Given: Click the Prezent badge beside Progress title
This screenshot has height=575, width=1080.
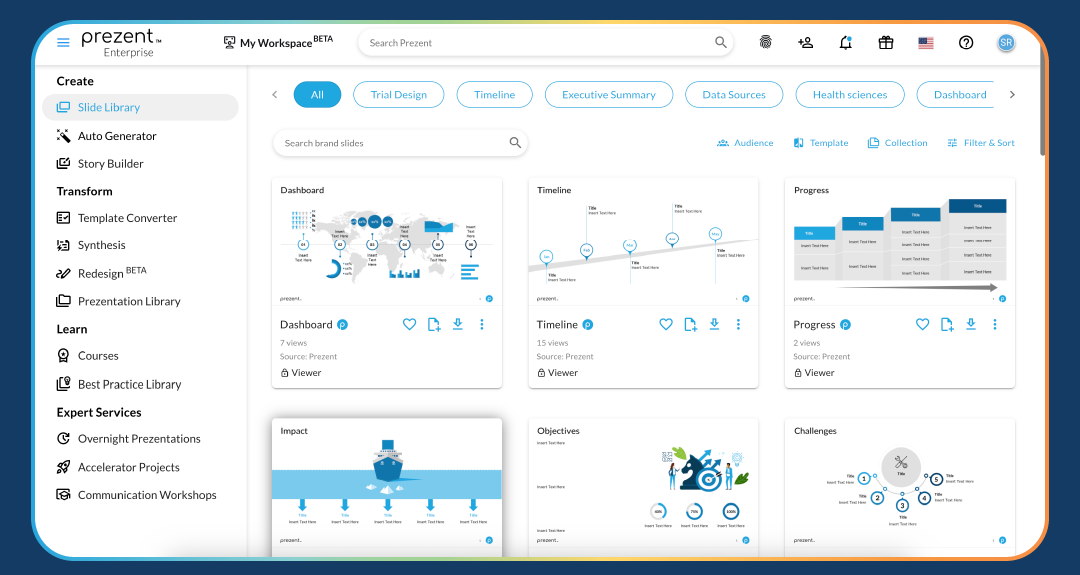Looking at the screenshot, I should click(x=845, y=324).
